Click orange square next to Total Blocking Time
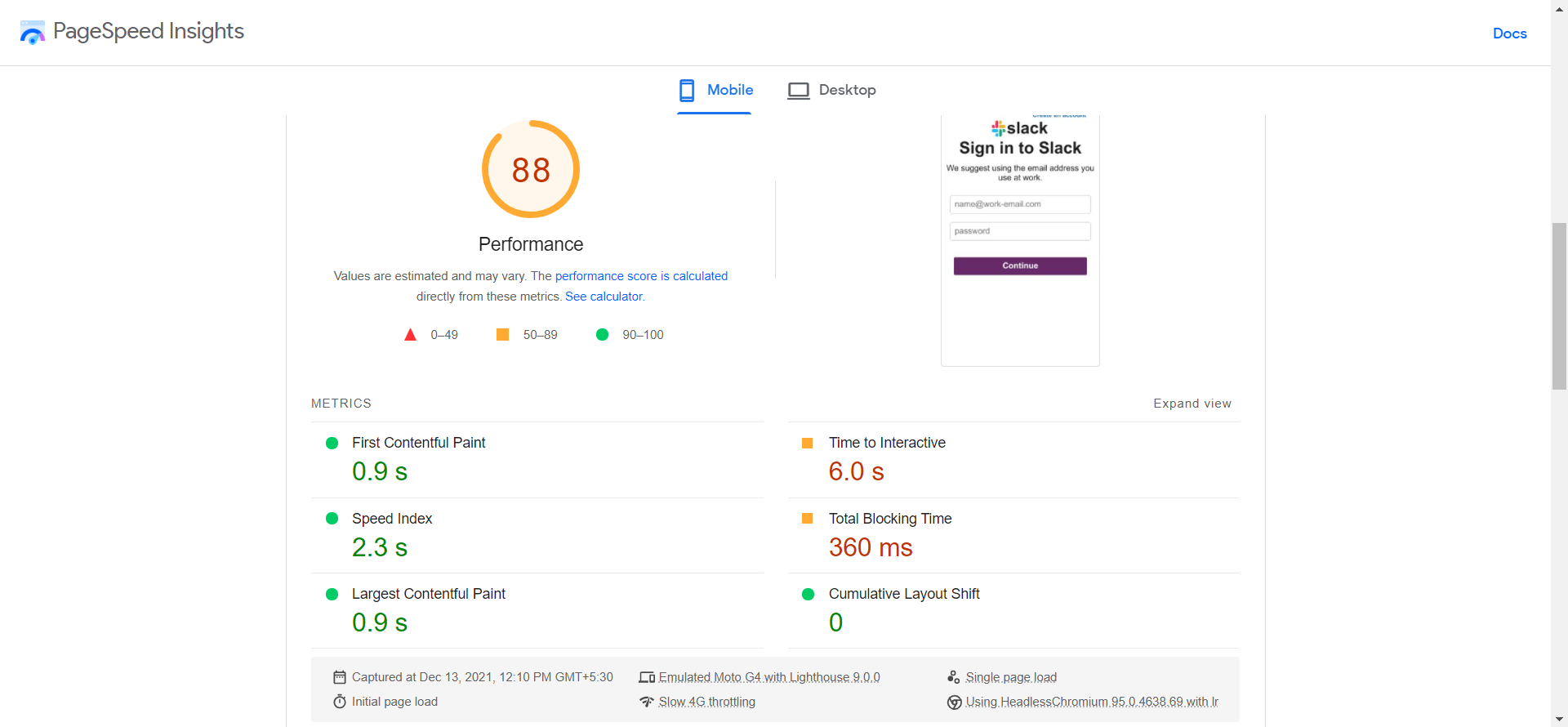This screenshot has width=1568, height=727. coord(808,519)
